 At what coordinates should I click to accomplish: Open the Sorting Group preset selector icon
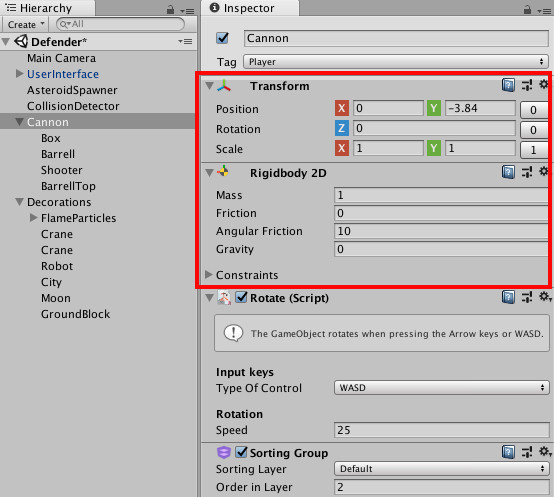(527, 452)
